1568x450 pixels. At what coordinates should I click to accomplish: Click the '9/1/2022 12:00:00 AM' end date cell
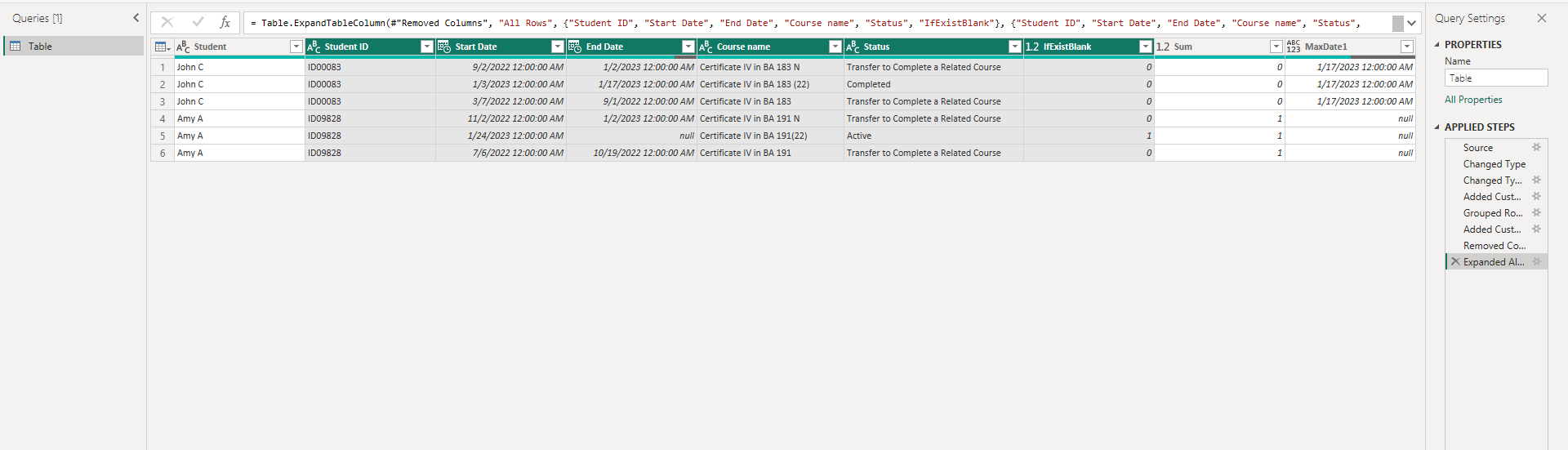631,101
